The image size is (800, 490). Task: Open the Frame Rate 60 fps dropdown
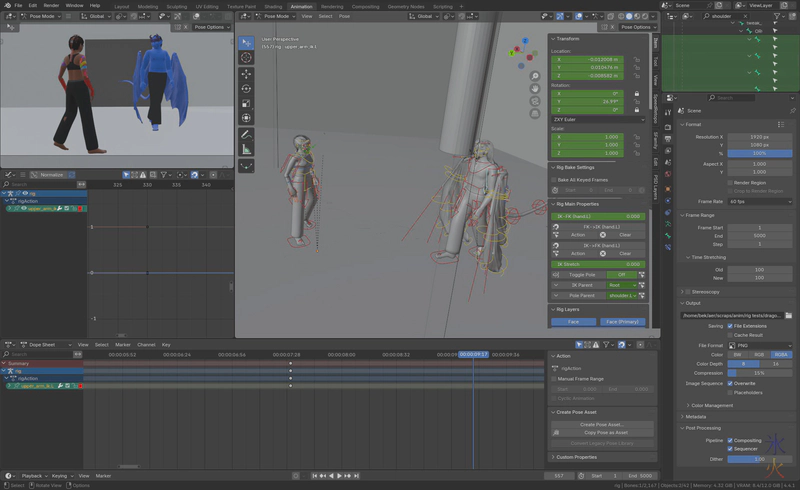[760, 202]
